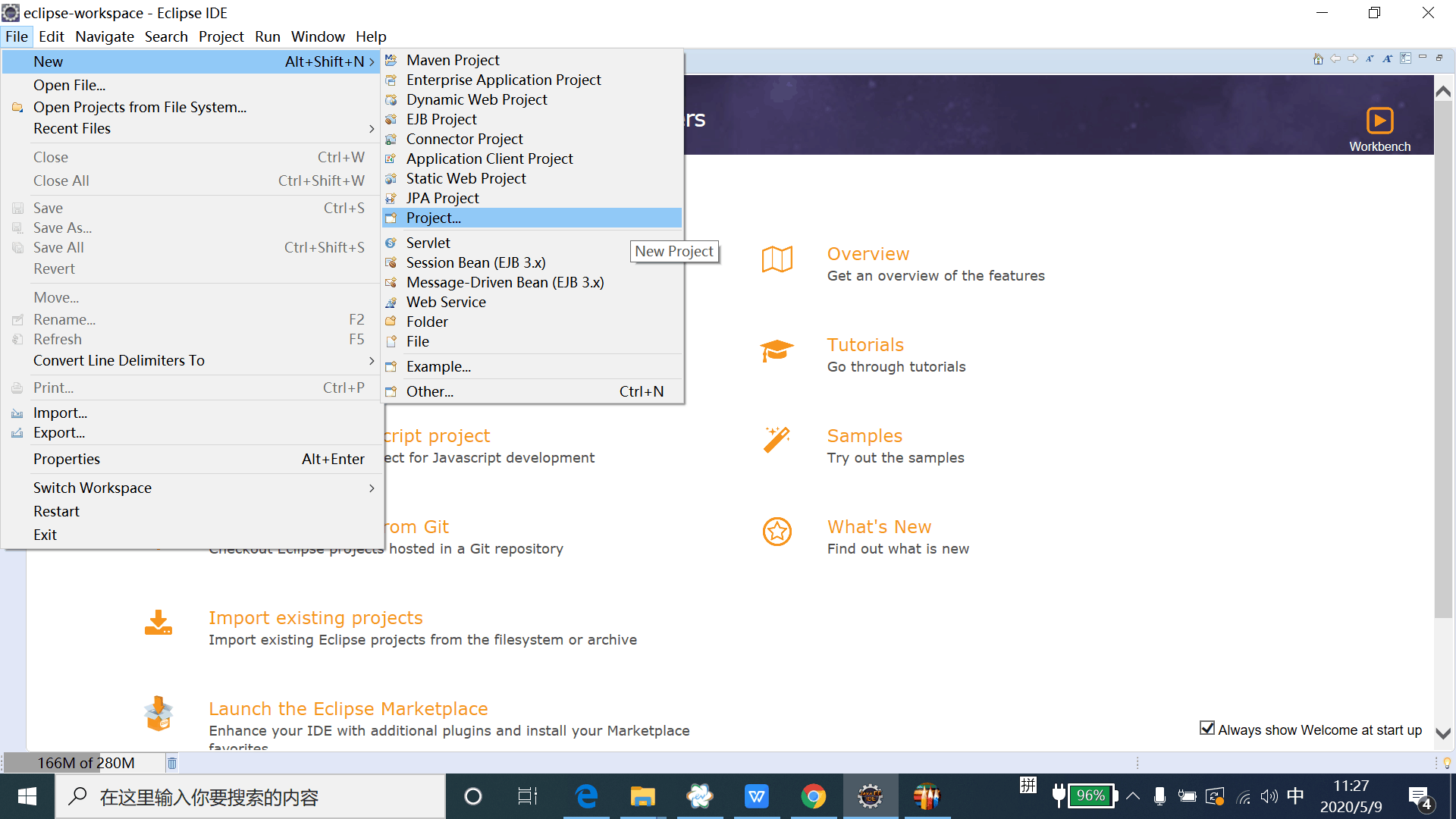The width and height of the screenshot is (1456, 819).
Task: Click the Eclipse IDE taskbar icon
Action: (x=871, y=796)
